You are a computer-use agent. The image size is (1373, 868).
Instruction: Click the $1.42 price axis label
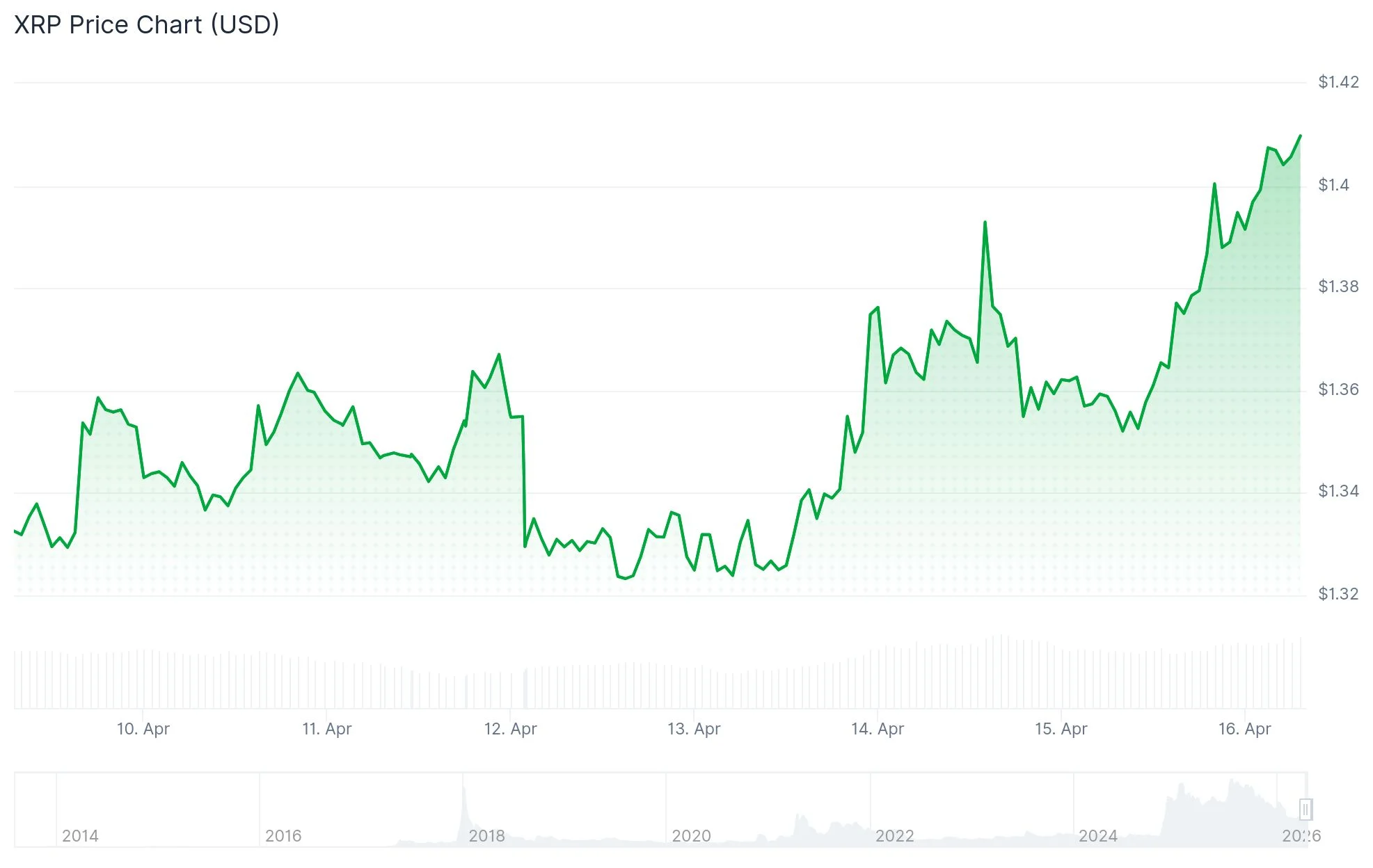click(1338, 82)
